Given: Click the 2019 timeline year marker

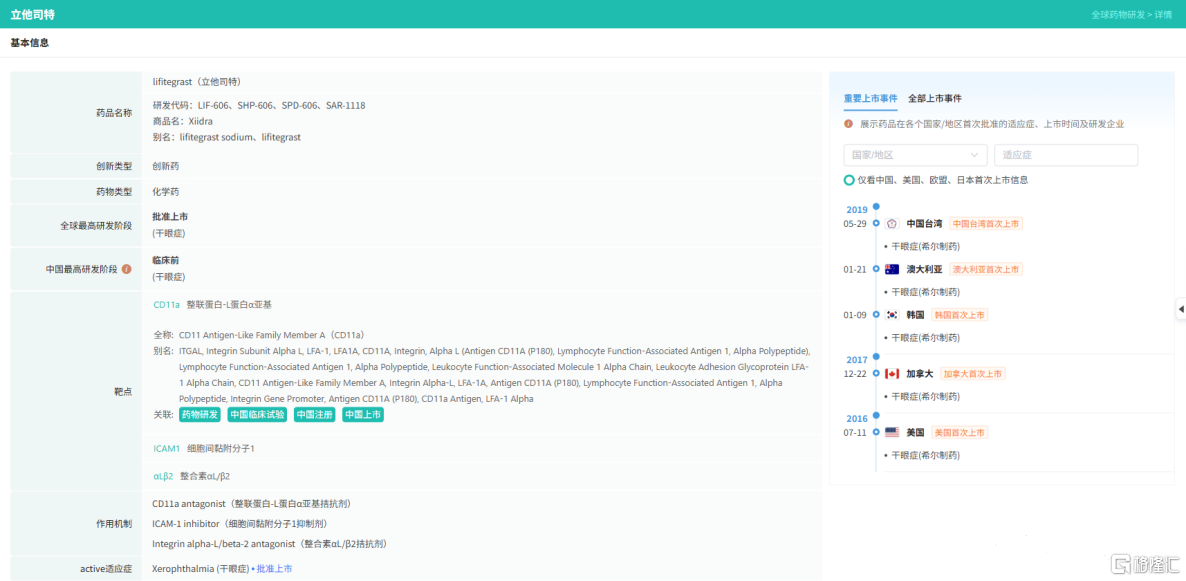Looking at the screenshot, I should (x=856, y=210).
